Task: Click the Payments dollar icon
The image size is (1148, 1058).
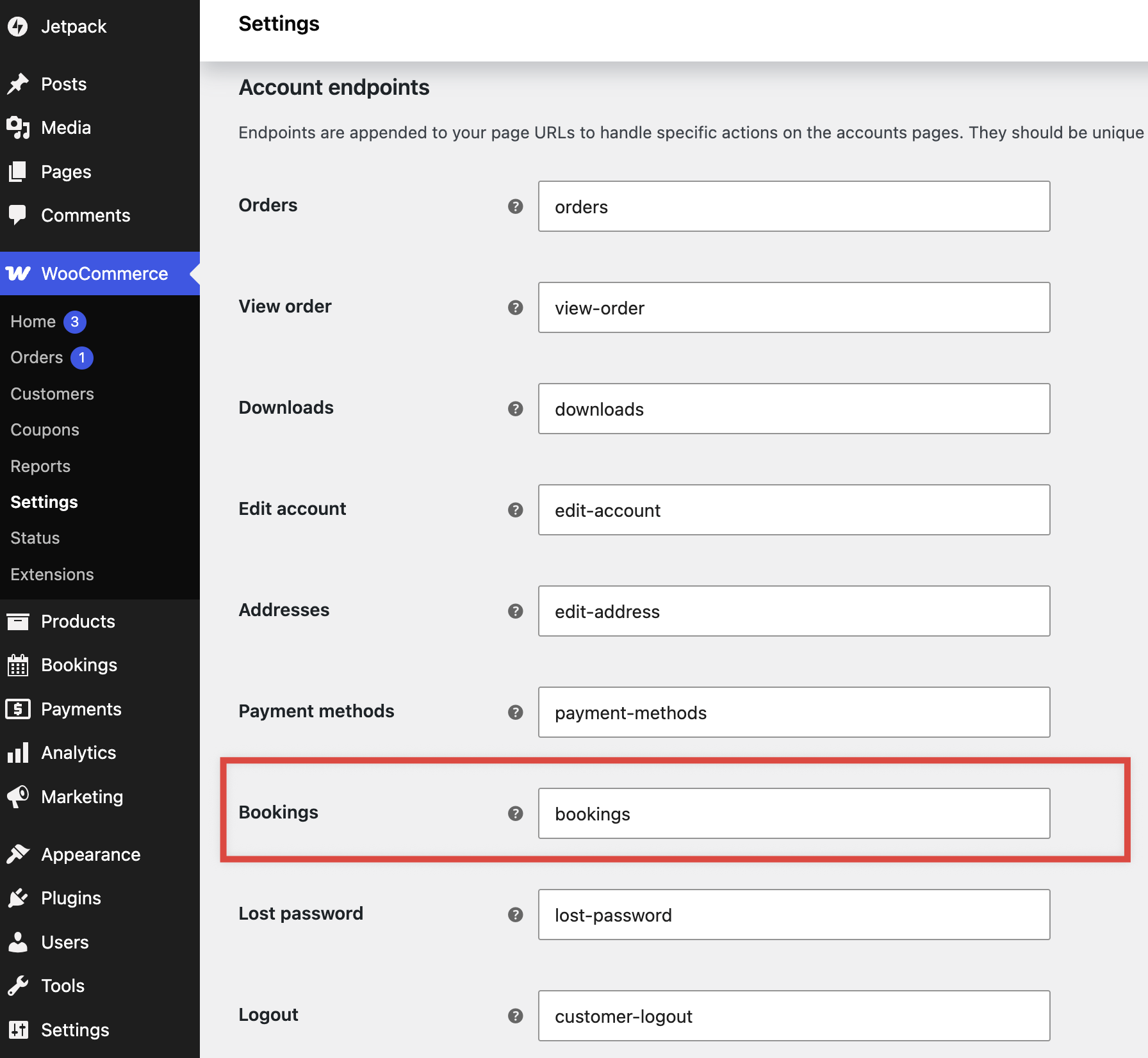Action: pos(18,709)
